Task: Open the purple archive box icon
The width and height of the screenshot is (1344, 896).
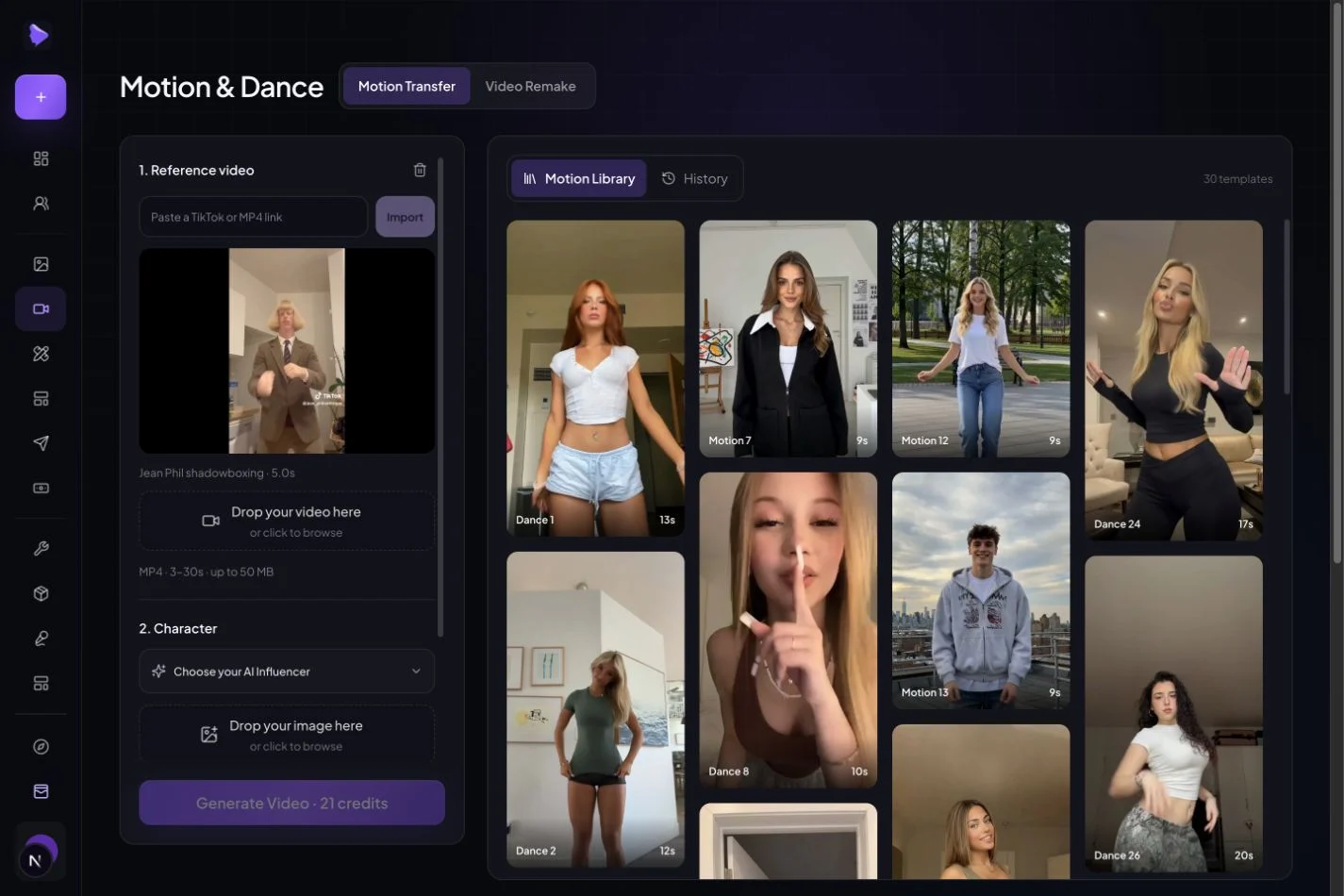Action: [x=41, y=791]
